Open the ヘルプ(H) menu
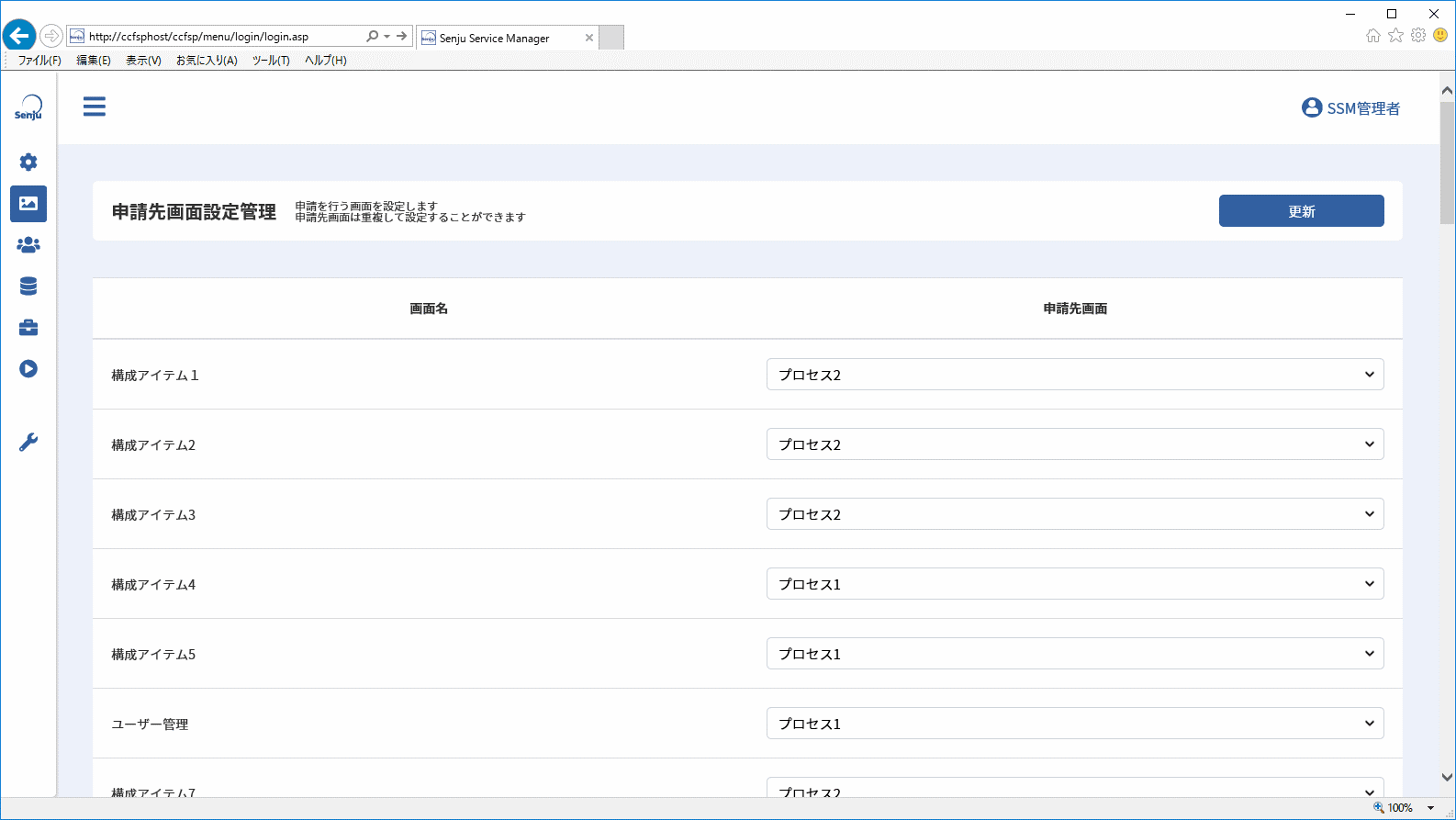Viewport: 1456px width, 820px height. [x=325, y=61]
